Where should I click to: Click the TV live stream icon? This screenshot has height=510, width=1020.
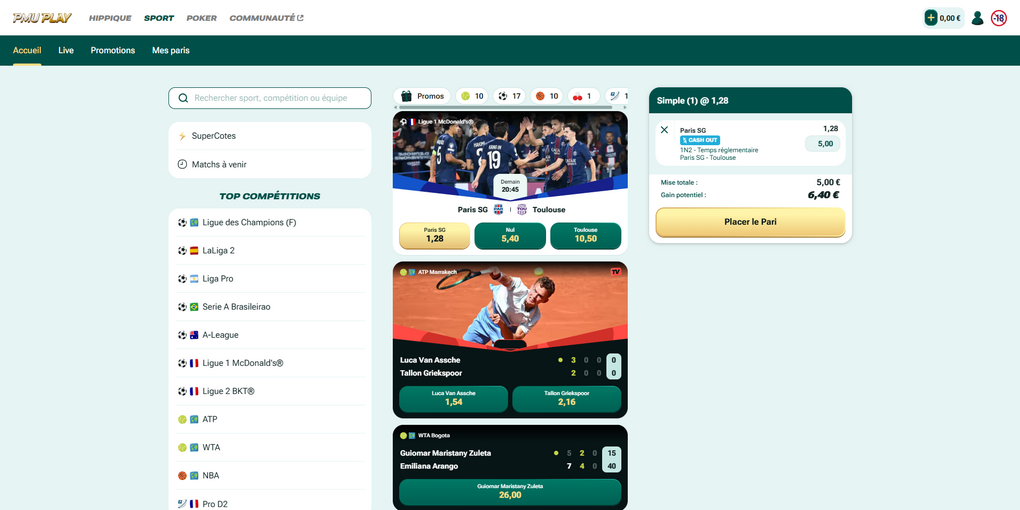pos(615,272)
